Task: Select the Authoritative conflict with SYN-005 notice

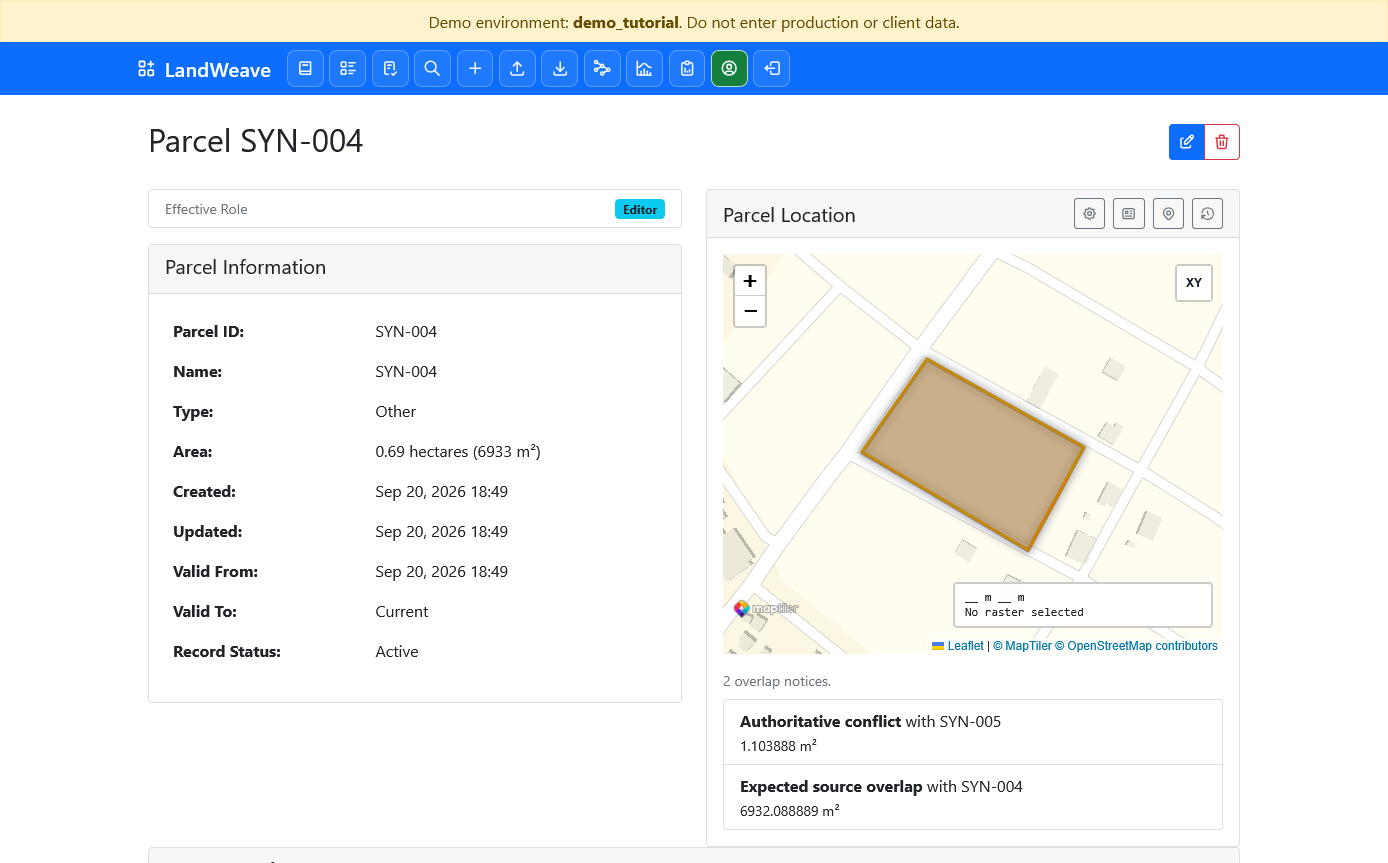Action: coord(973,732)
